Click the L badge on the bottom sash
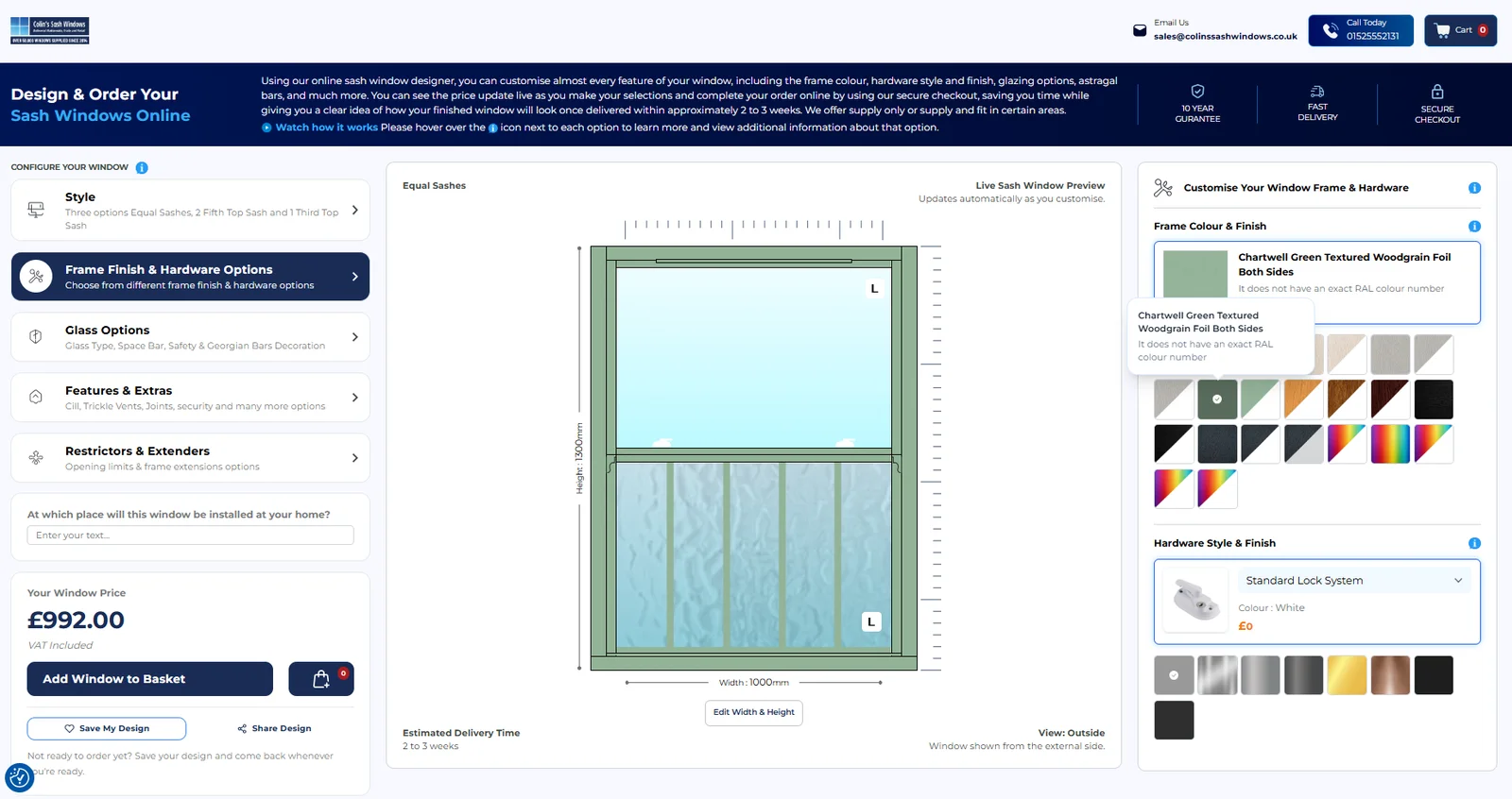Image resolution: width=1512 pixels, height=799 pixels. pos(871,621)
